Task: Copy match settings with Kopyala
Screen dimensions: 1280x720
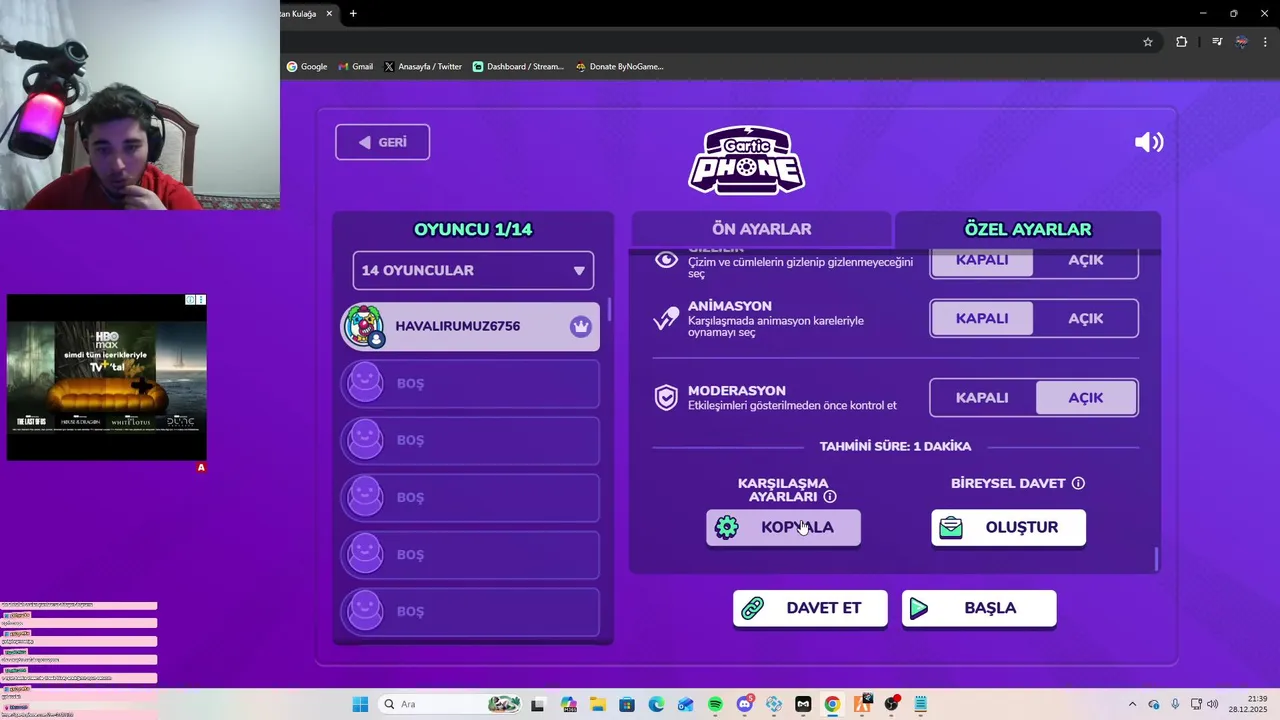Action: (x=783, y=527)
